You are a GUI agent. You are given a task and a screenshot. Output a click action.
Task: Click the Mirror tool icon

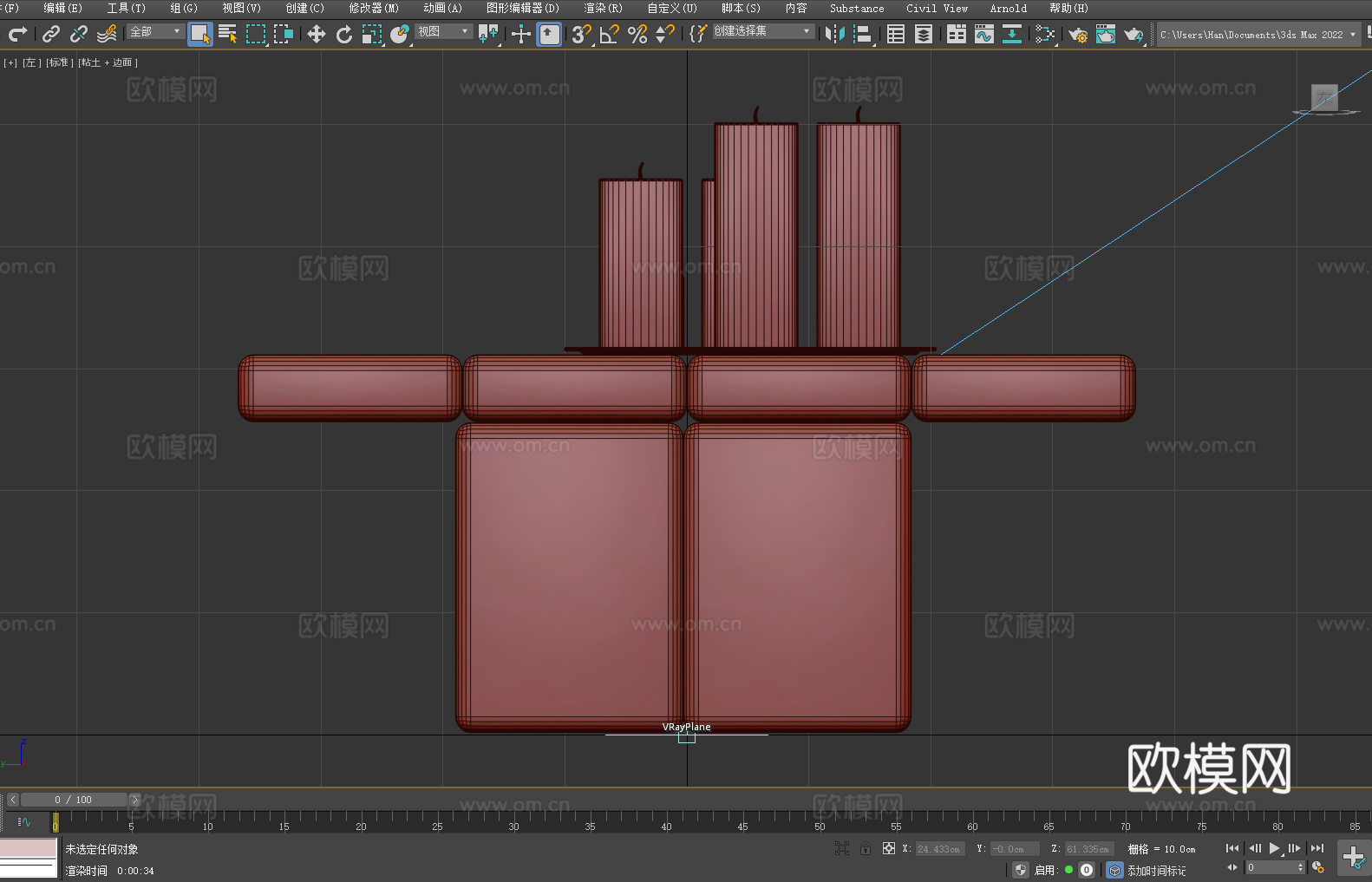(835, 34)
